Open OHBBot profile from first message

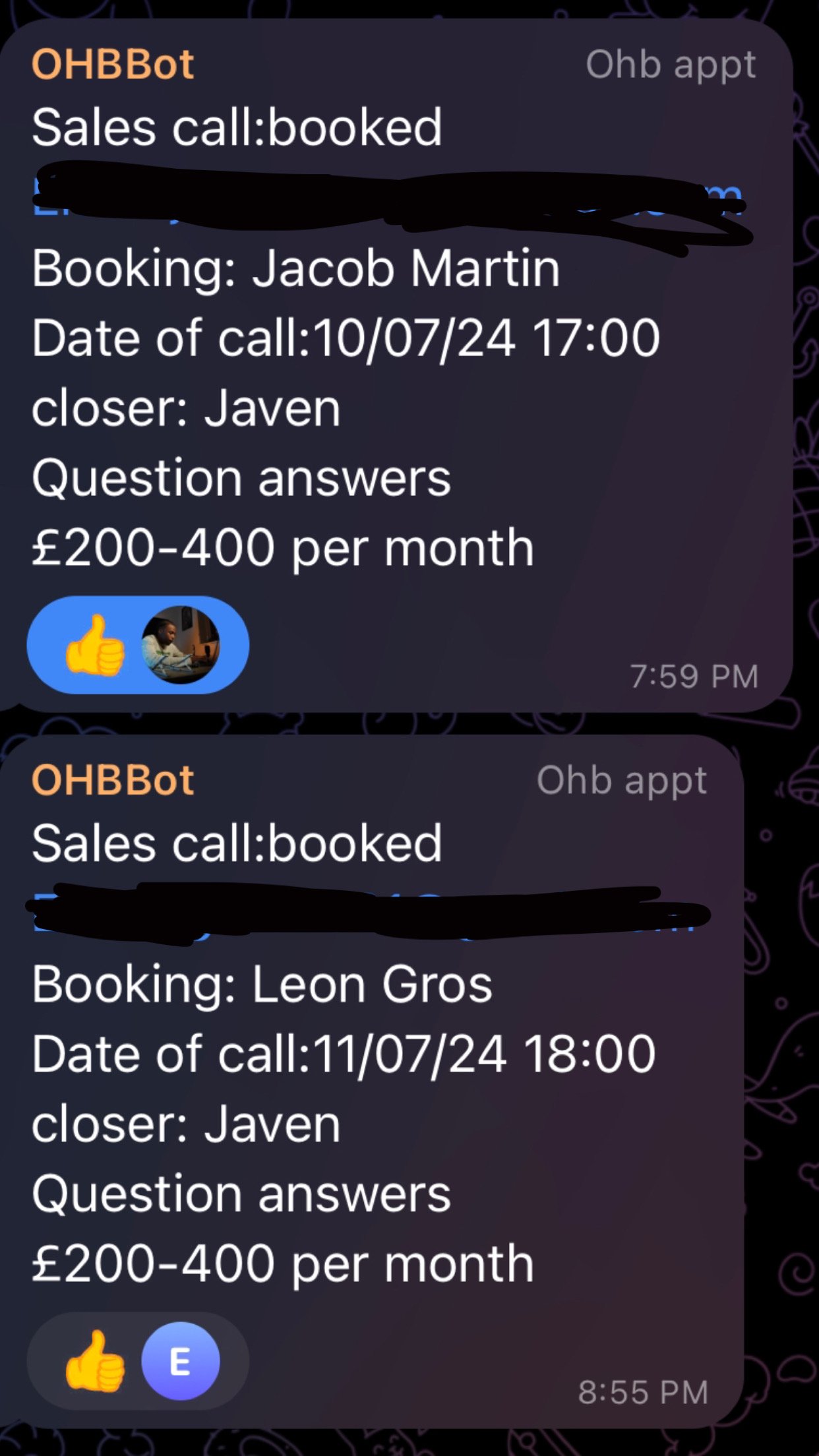[x=113, y=65]
